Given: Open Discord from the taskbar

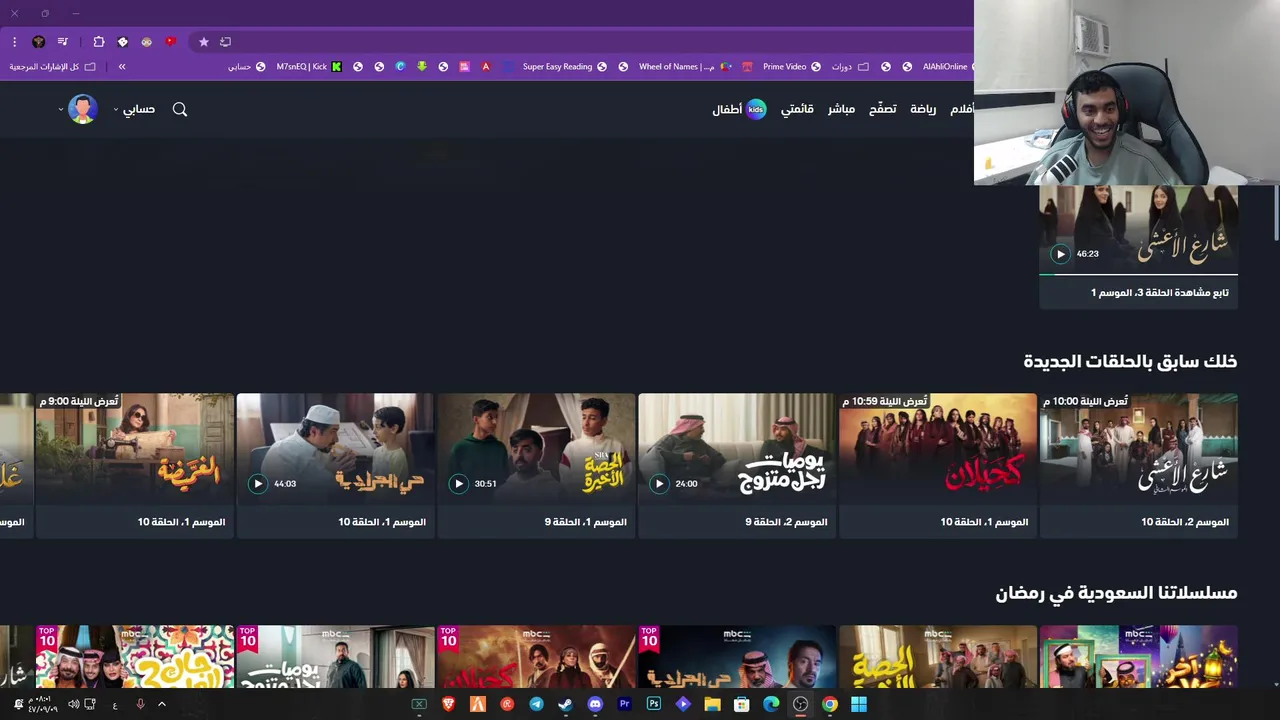Looking at the screenshot, I should tap(595, 704).
